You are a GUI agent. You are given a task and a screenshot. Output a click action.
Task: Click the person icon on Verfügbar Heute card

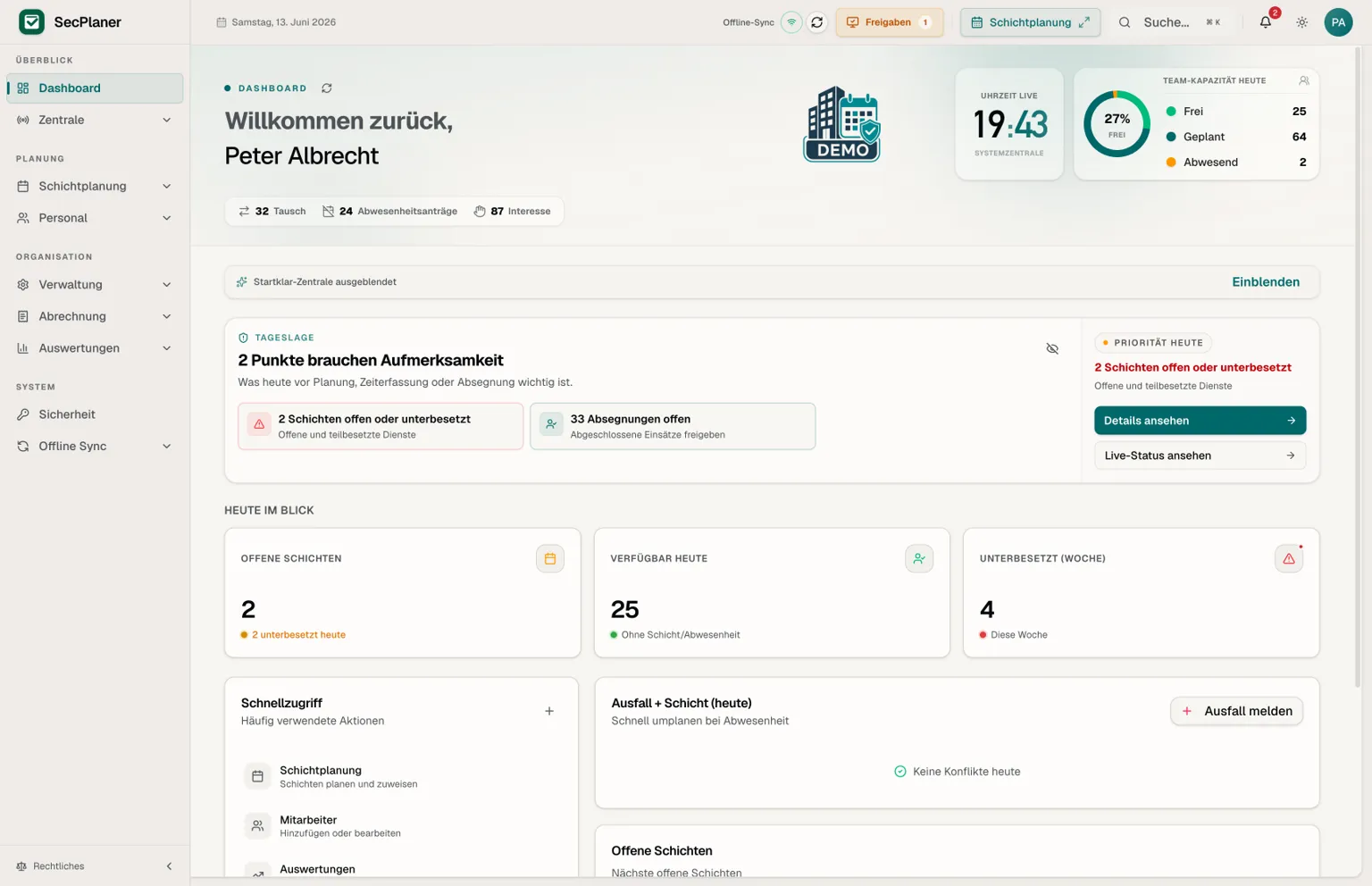pos(919,558)
